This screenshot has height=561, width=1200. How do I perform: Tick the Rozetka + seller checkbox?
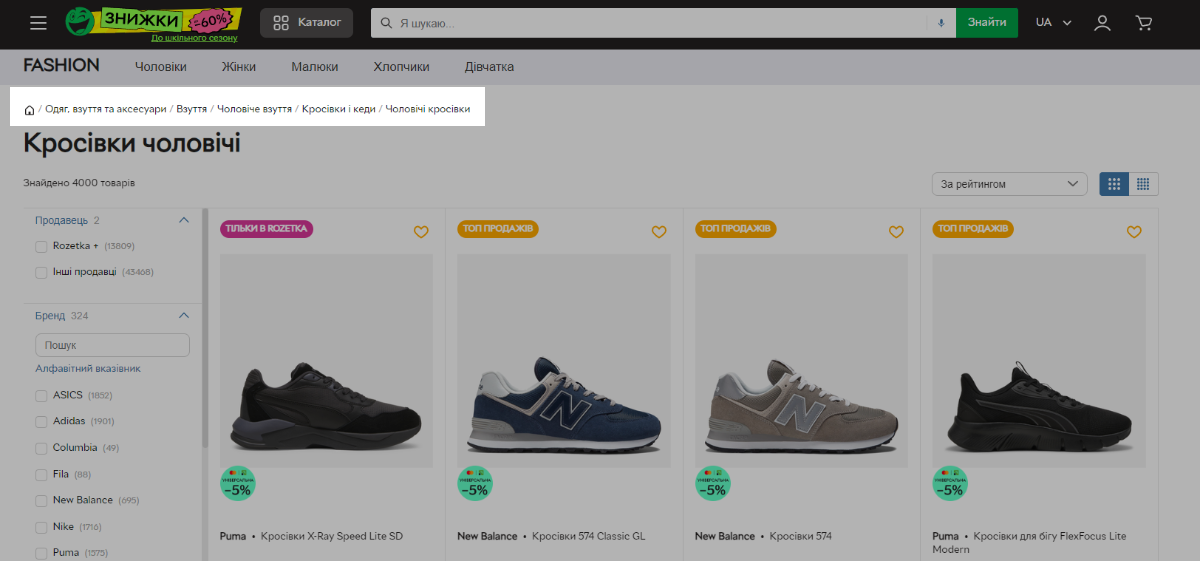coord(41,246)
